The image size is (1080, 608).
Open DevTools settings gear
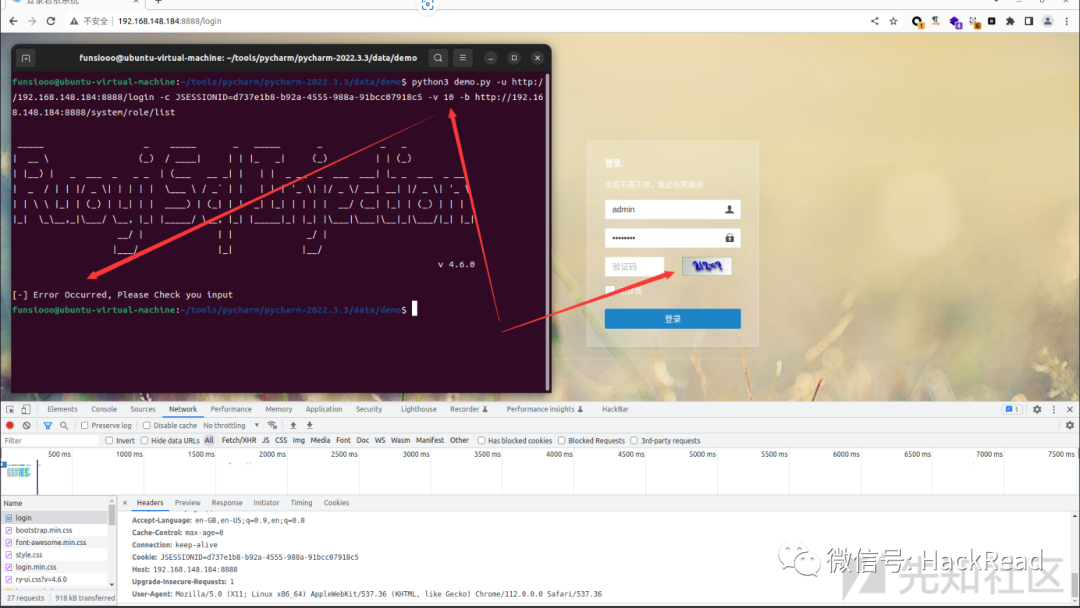point(1037,409)
